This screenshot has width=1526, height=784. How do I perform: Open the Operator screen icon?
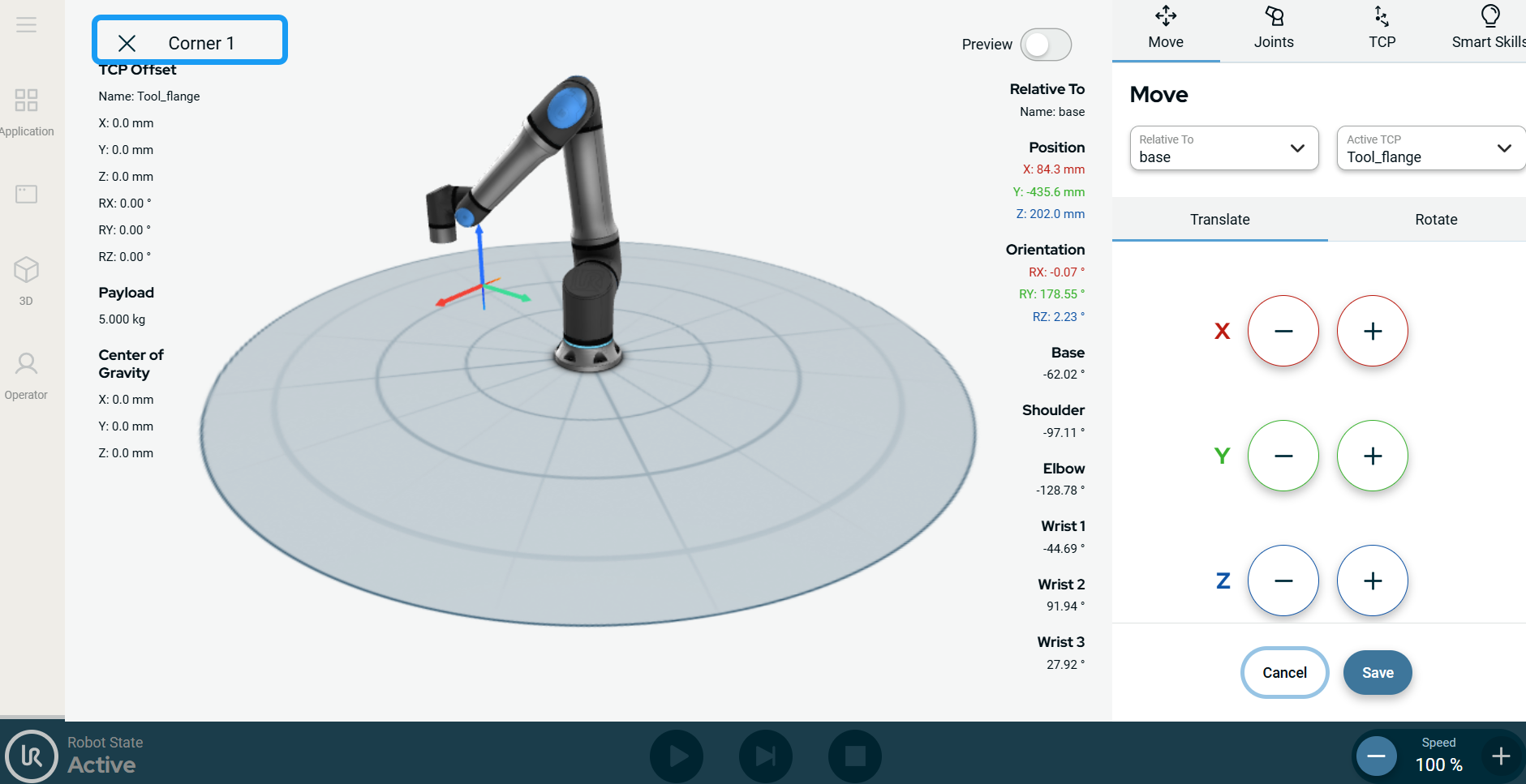[x=26, y=375]
